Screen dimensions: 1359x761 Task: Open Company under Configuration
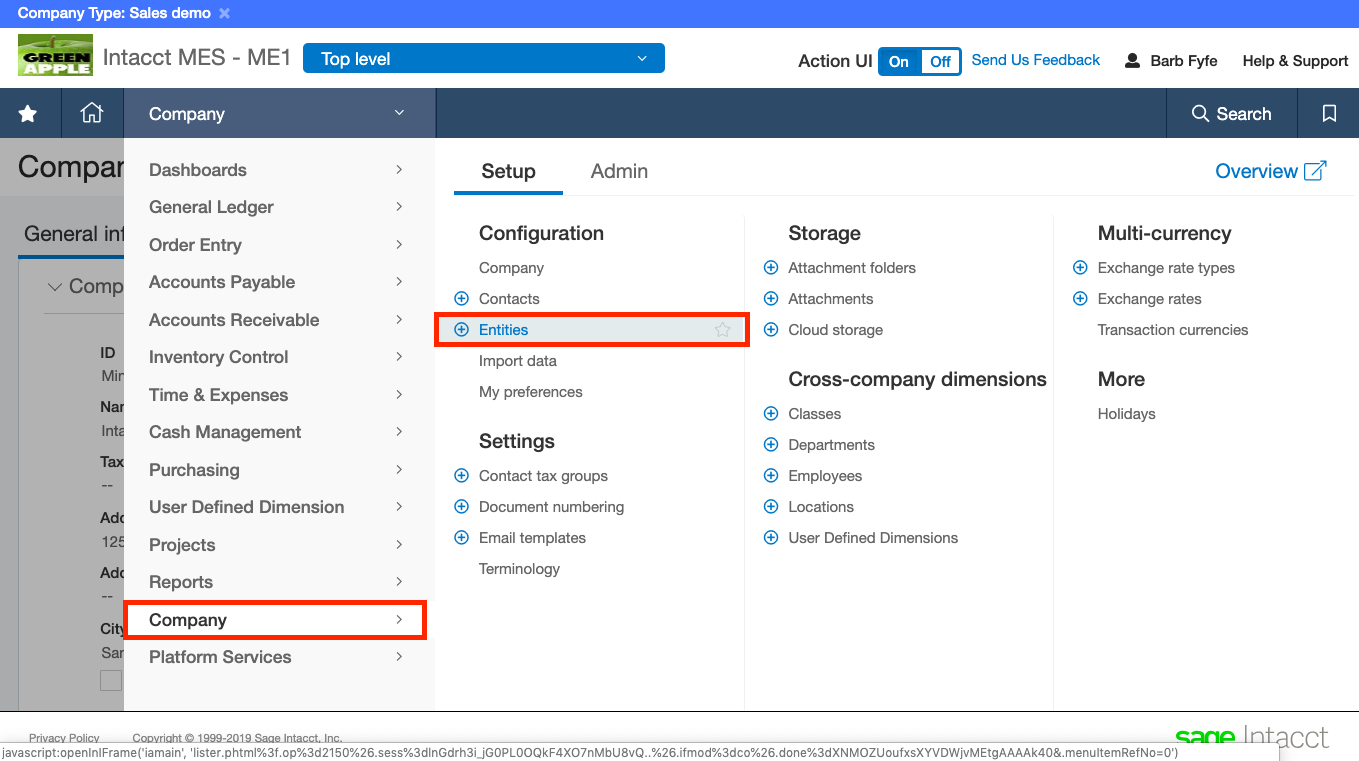(x=511, y=268)
